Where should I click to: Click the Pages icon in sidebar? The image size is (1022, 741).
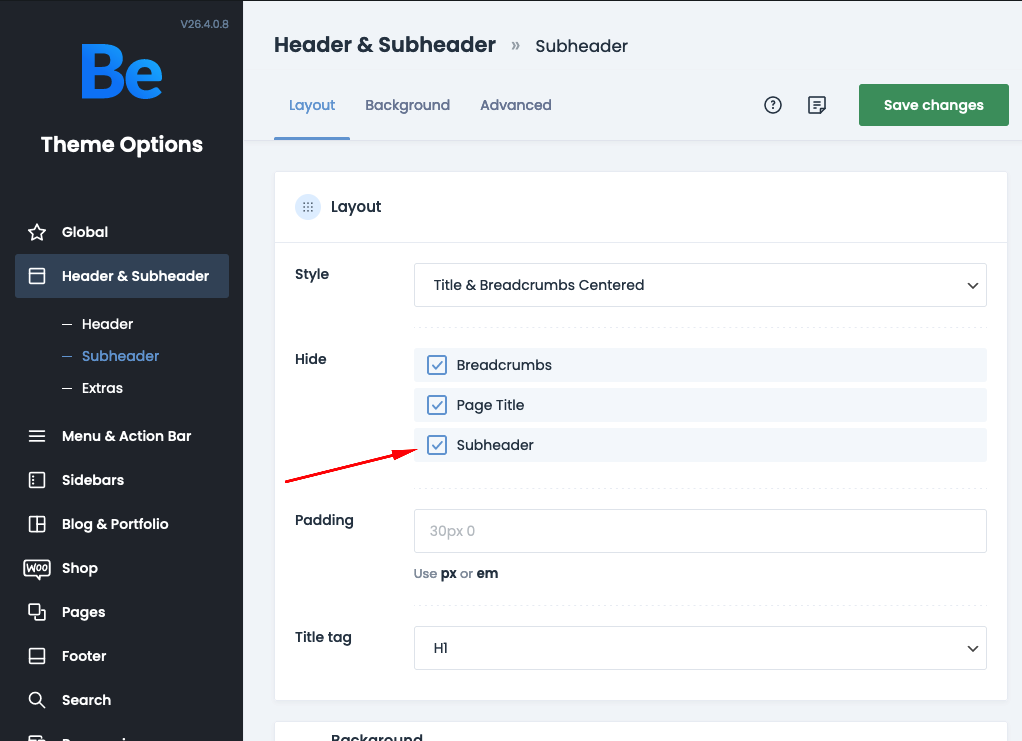point(37,612)
